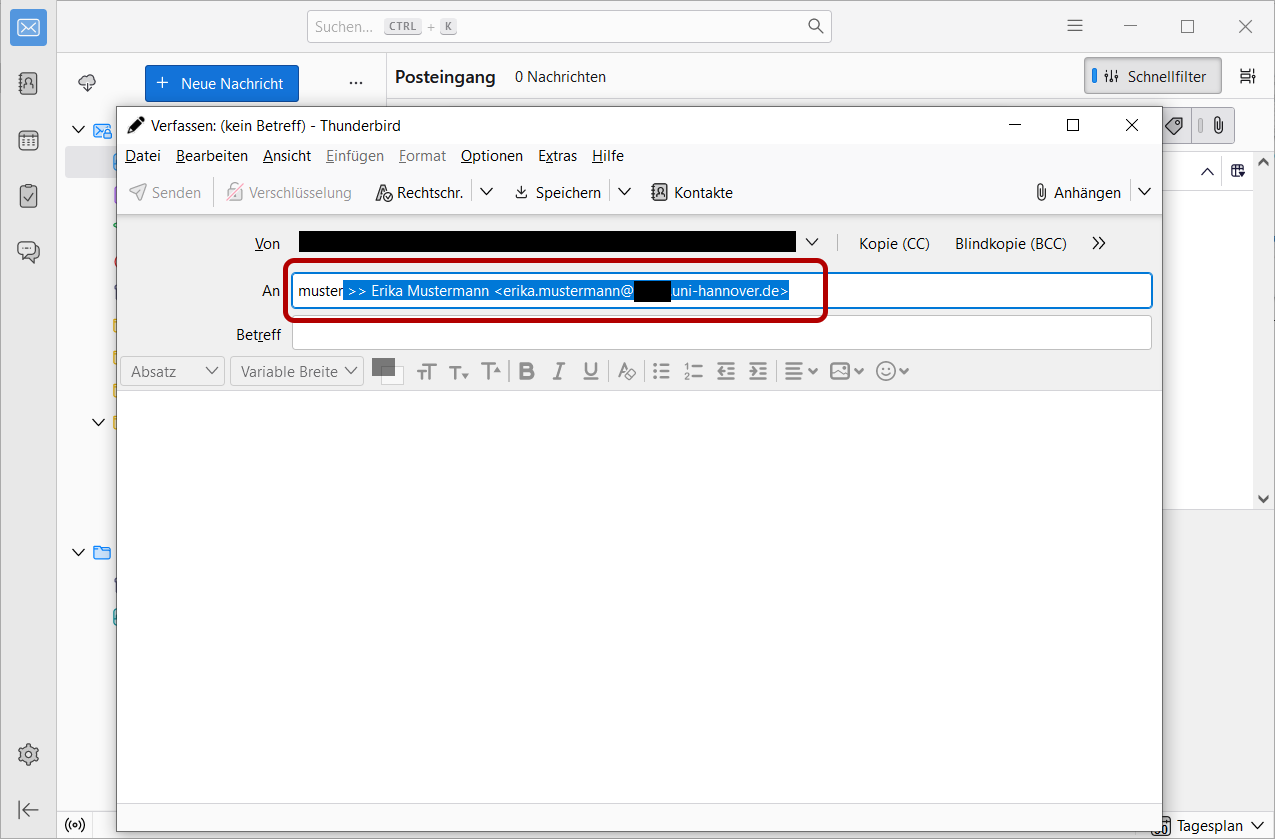The width and height of the screenshot is (1275, 839).
Task: Open the spell check language dropdown arrow
Action: click(486, 192)
